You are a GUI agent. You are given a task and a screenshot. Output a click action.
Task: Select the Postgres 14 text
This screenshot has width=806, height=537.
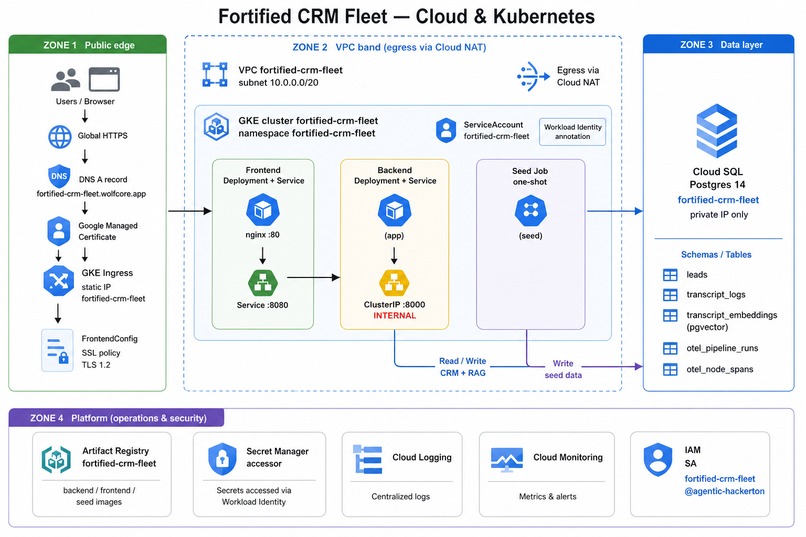pyautogui.click(x=717, y=184)
